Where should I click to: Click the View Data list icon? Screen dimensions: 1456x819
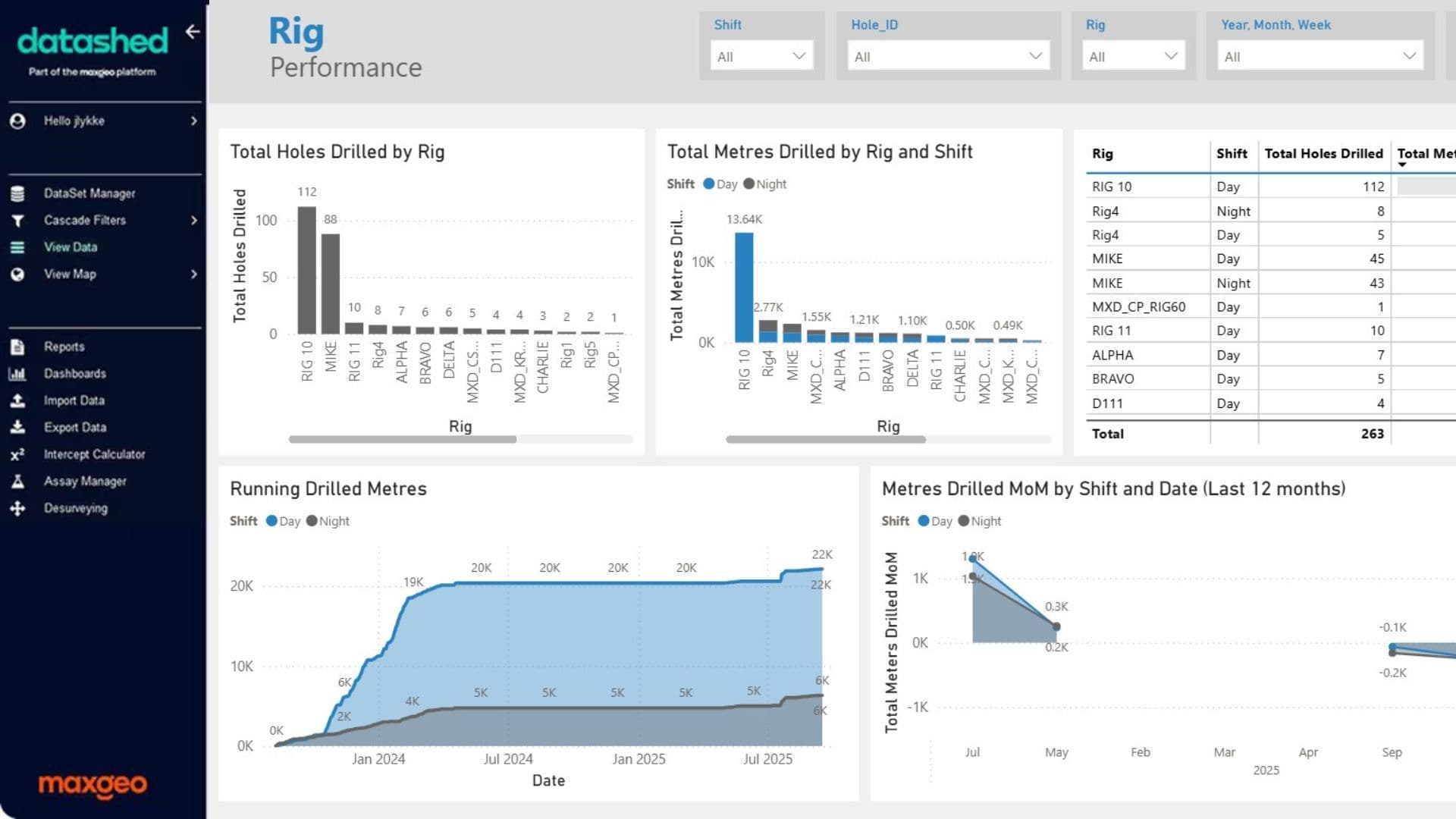tap(18, 247)
